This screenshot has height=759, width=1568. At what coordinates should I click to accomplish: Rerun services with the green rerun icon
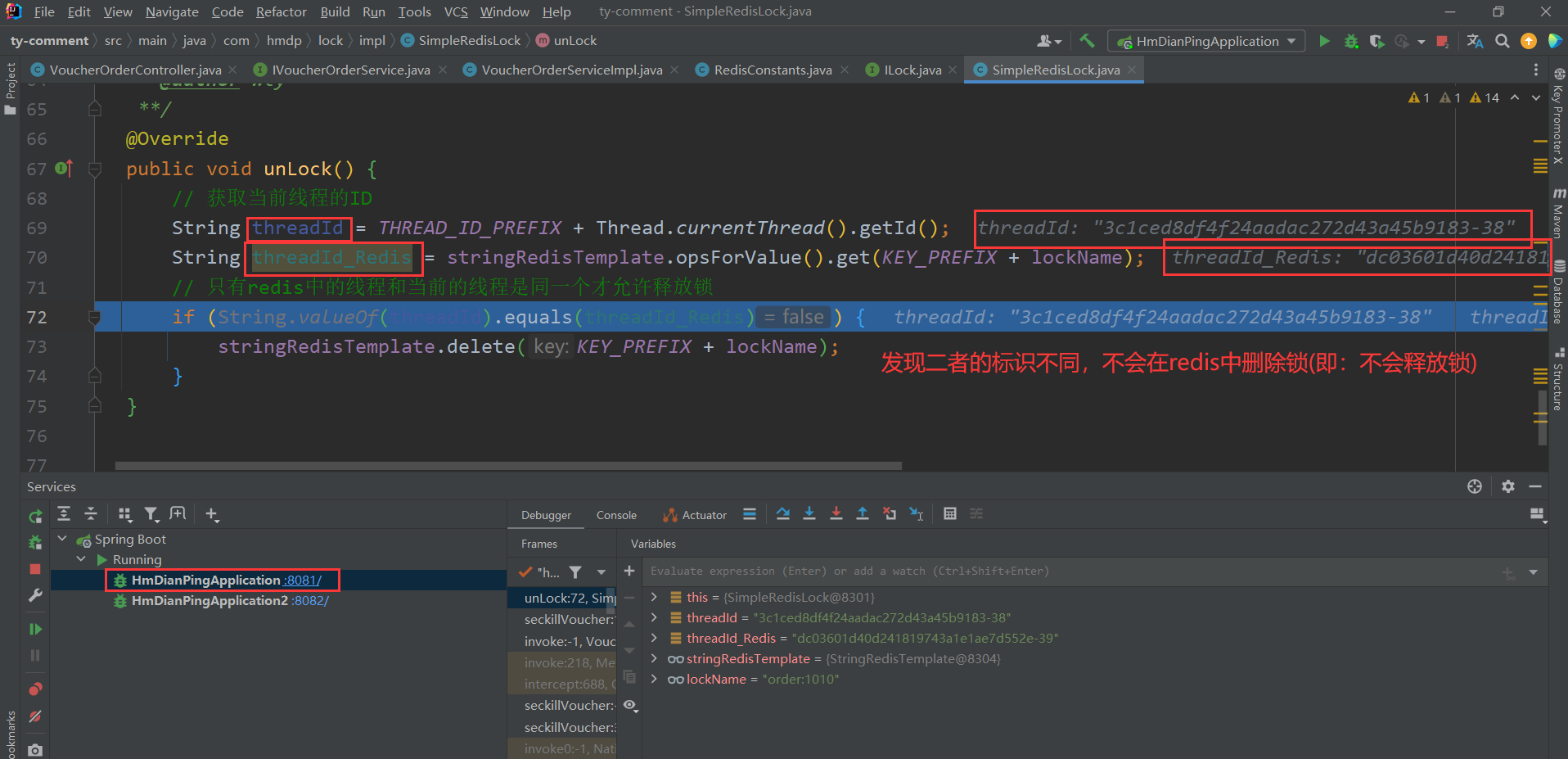[35, 517]
